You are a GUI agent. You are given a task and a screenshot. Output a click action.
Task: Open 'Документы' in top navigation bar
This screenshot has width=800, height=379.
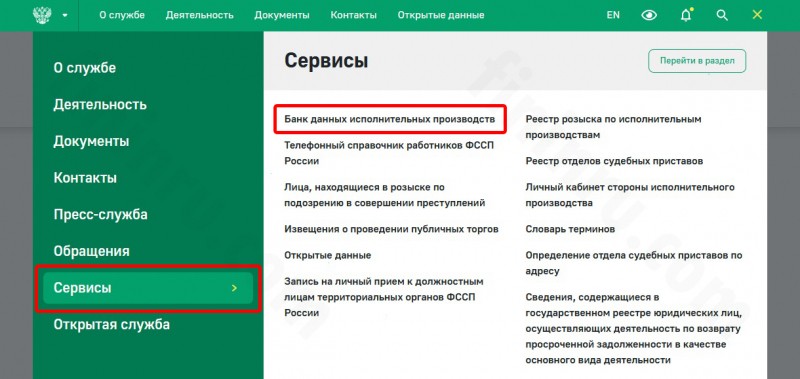pyautogui.click(x=282, y=15)
